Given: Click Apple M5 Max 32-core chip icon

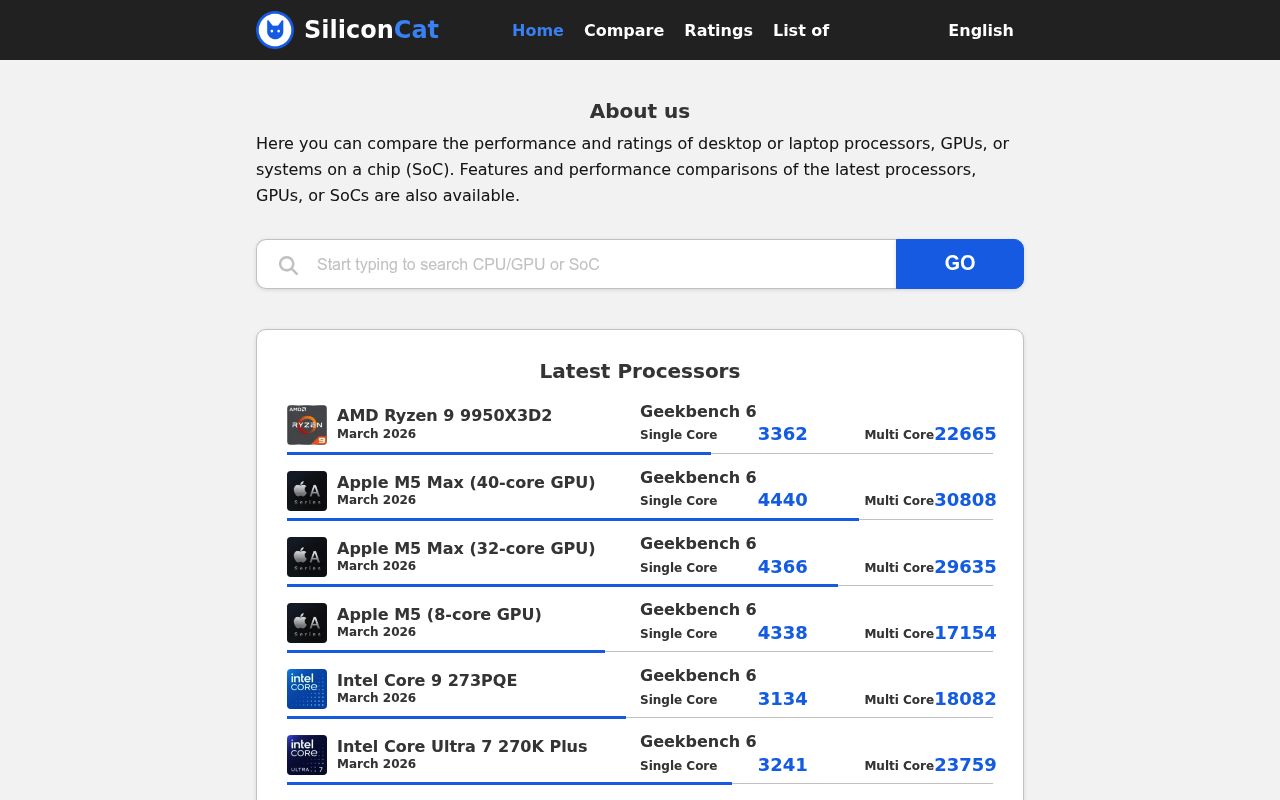Looking at the screenshot, I should (307, 557).
